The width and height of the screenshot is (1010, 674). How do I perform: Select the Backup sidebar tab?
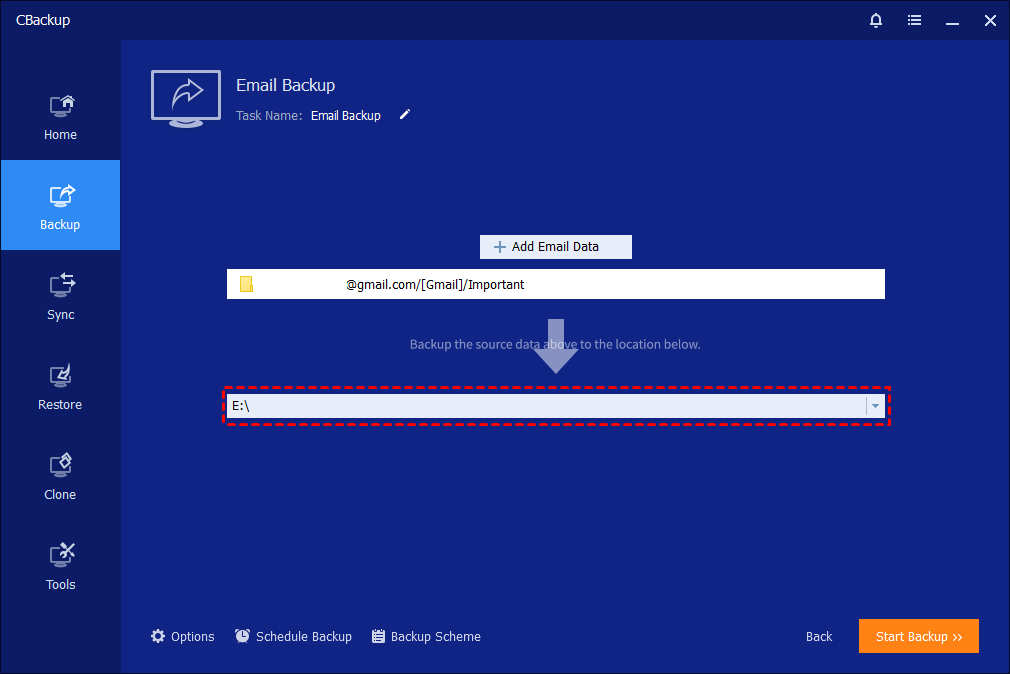click(x=60, y=205)
